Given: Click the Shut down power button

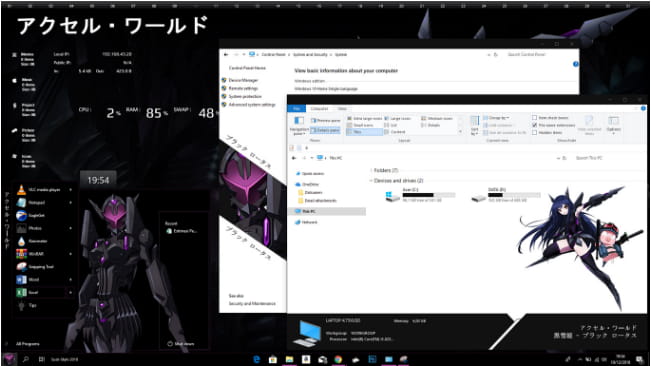Looking at the screenshot, I should tap(181, 344).
